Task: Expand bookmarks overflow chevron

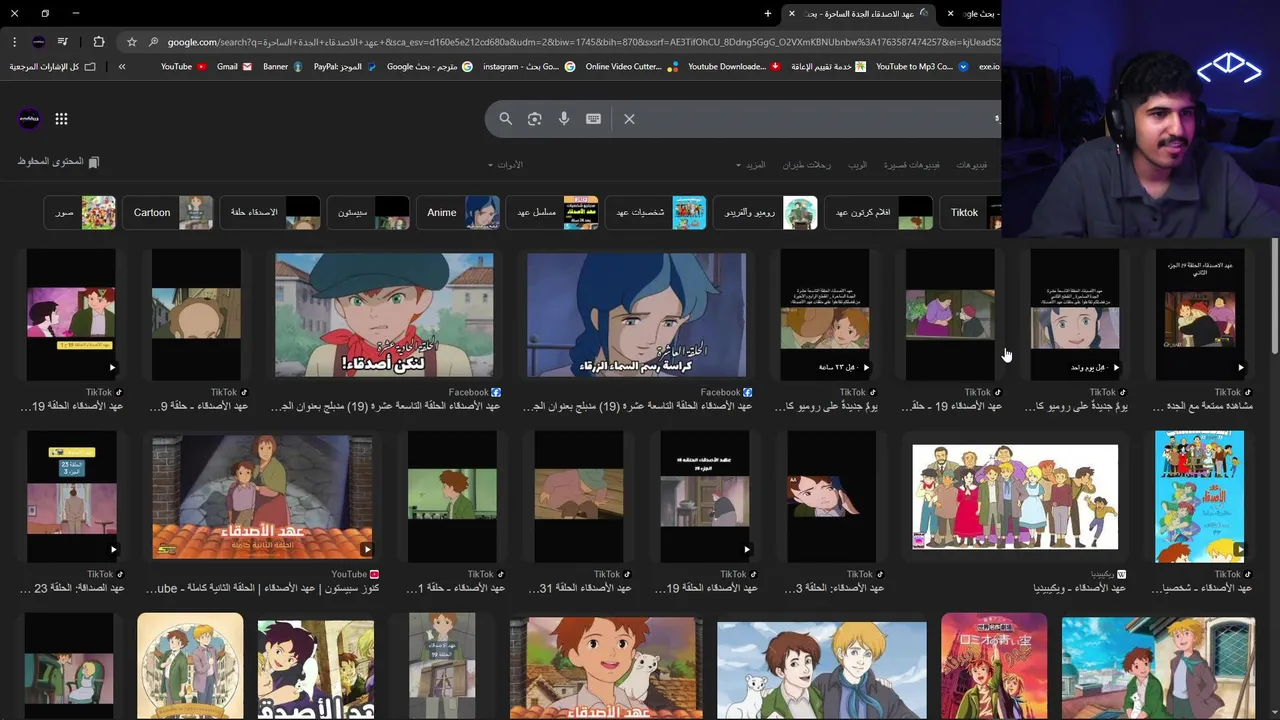Action: click(x=122, y=67)
